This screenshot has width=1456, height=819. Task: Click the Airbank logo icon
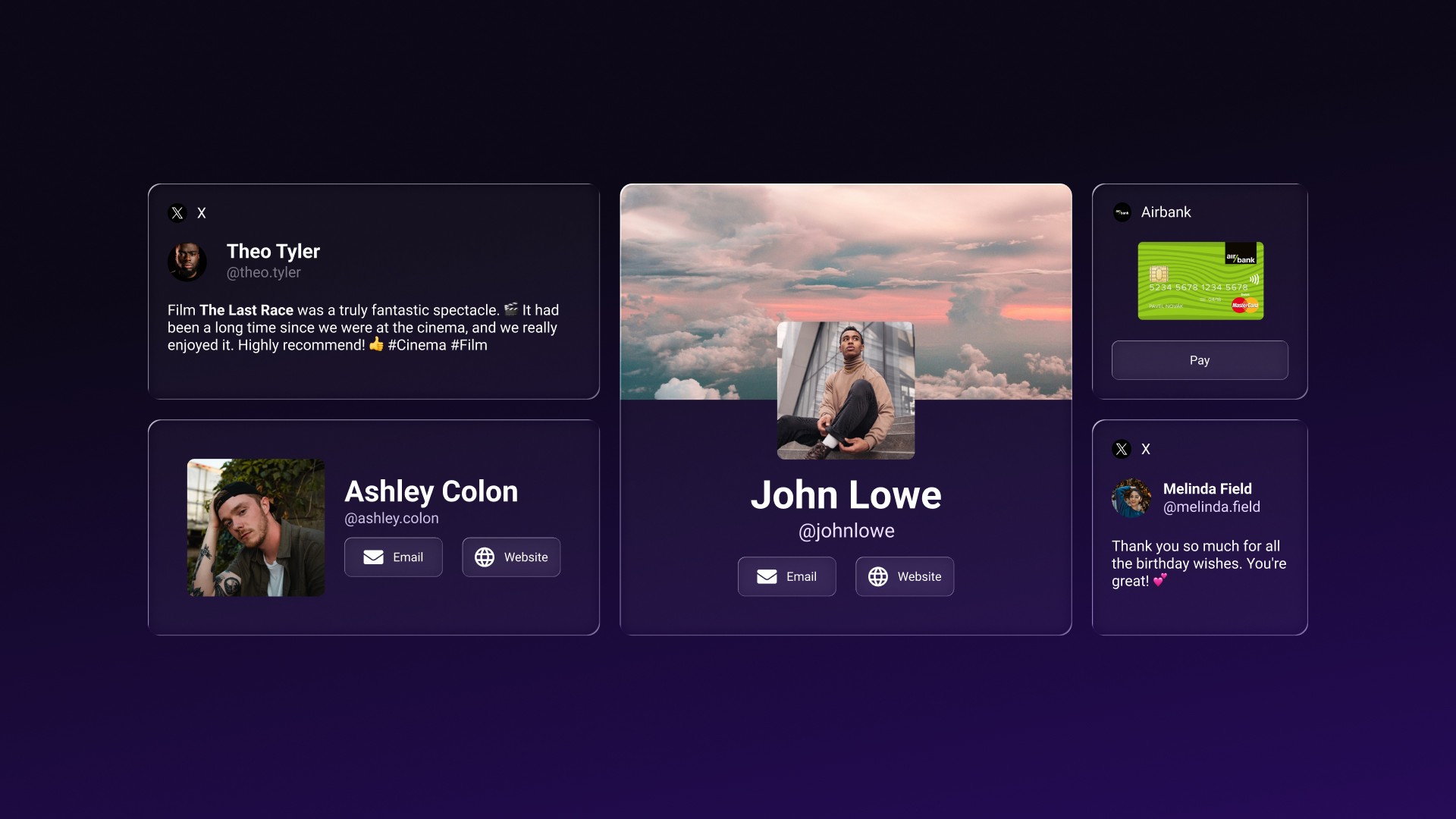[x=1122, y=212]
